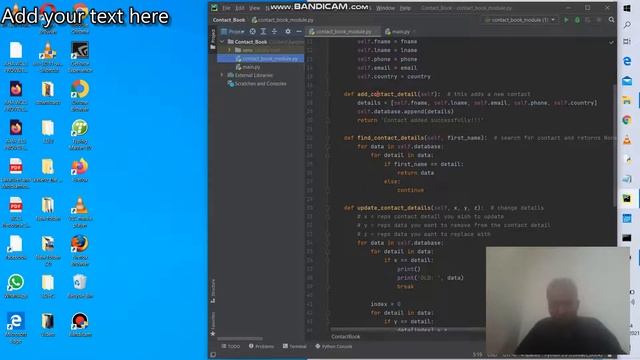640x360 pixels.
Task: Click Project panel horizontal scrollbar
Action: (240, 338)
